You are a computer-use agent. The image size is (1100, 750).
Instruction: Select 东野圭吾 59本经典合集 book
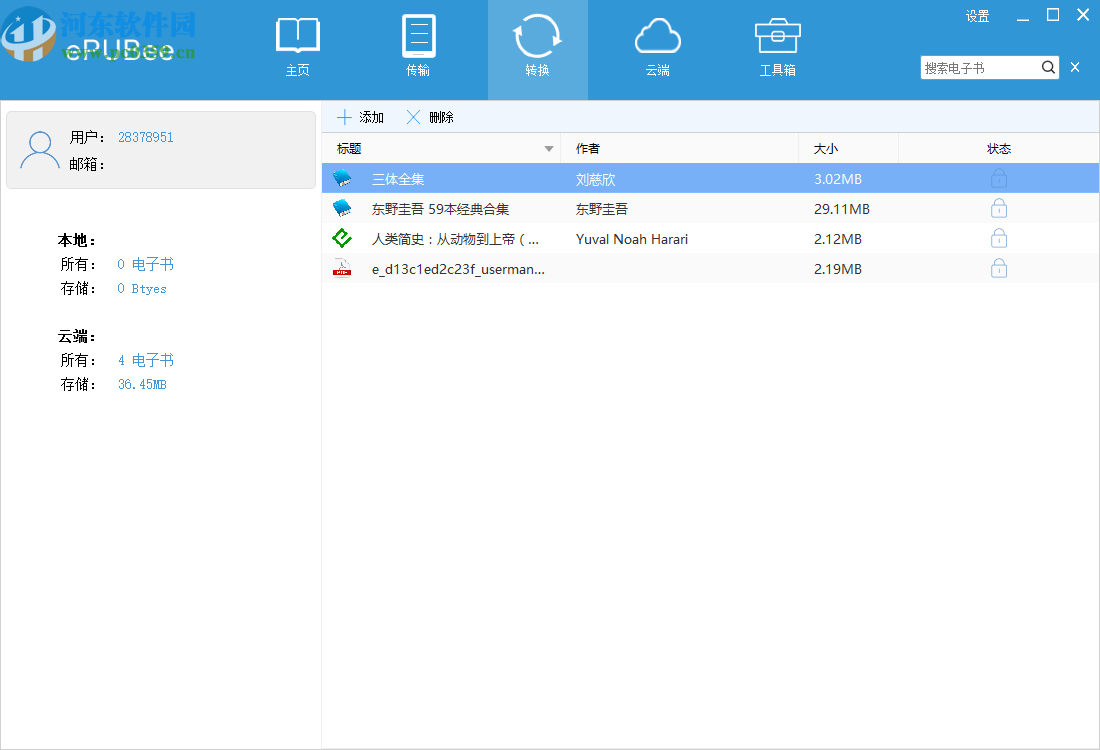(710, 209)
